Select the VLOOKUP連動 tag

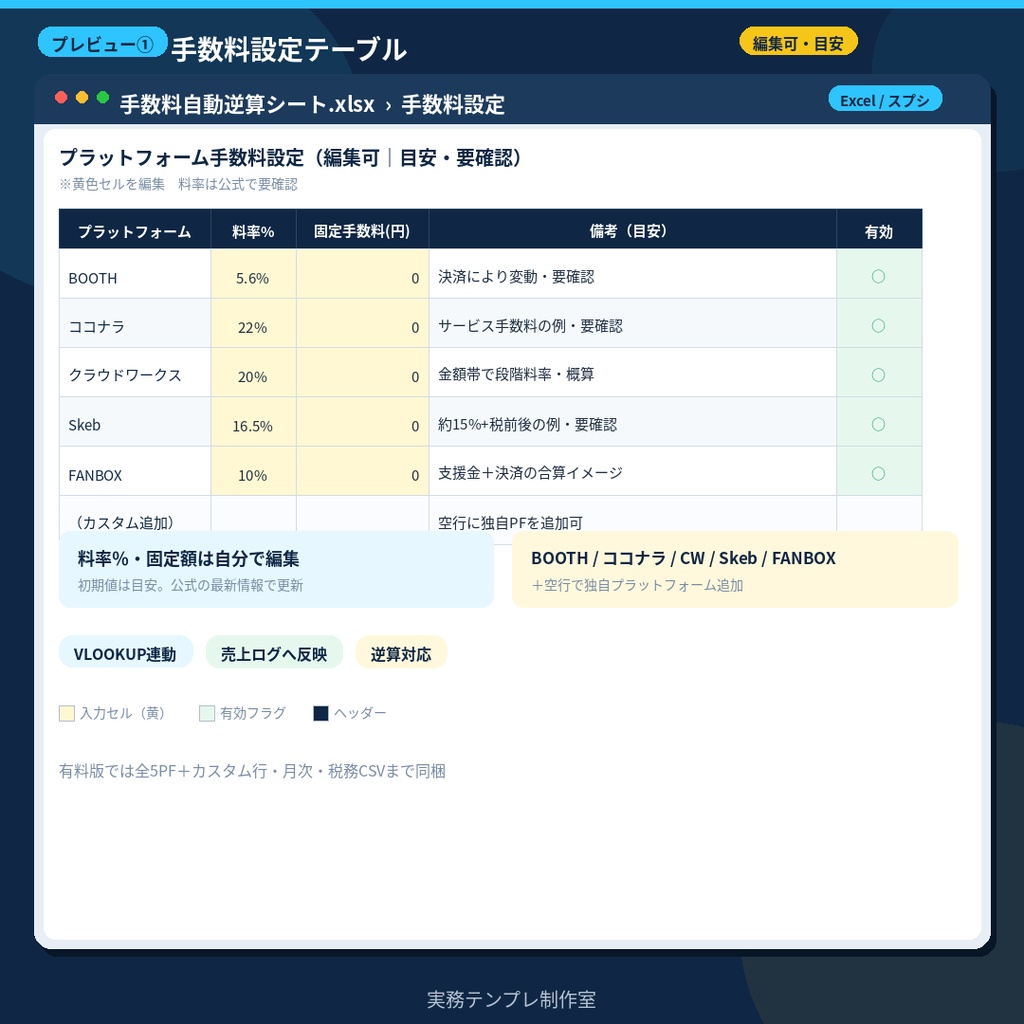[x=125, y=653]
